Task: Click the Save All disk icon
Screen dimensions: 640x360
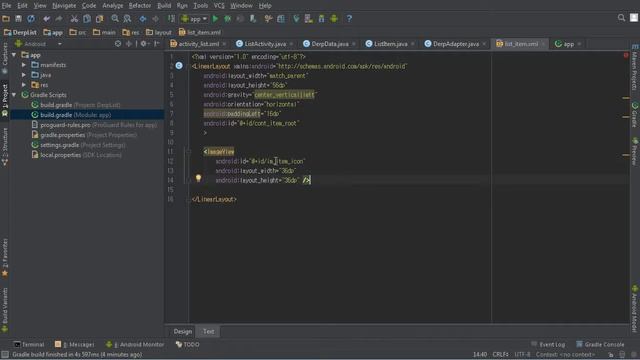Action: 18,19
